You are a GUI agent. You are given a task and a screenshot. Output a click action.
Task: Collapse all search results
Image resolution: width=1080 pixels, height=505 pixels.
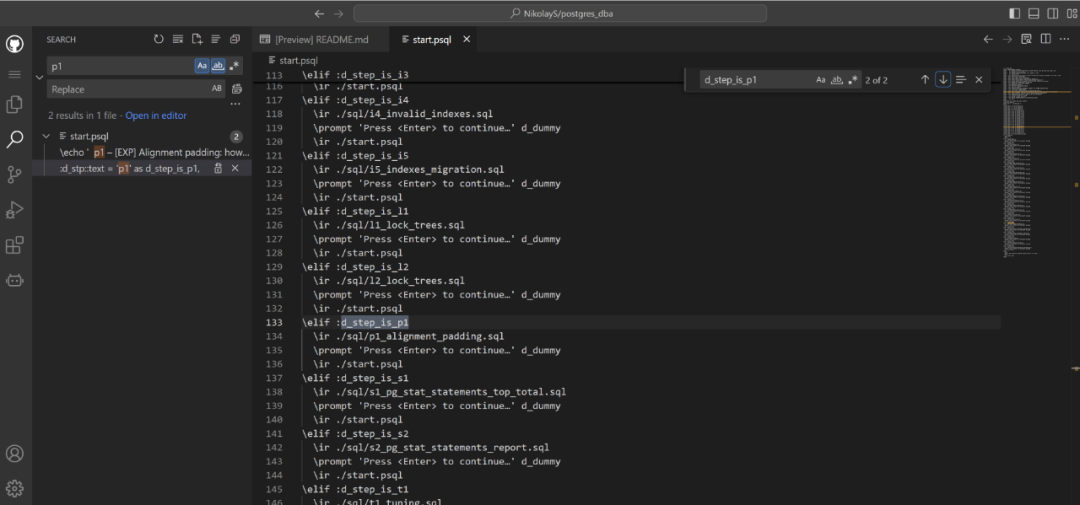[x=235, y=39]
